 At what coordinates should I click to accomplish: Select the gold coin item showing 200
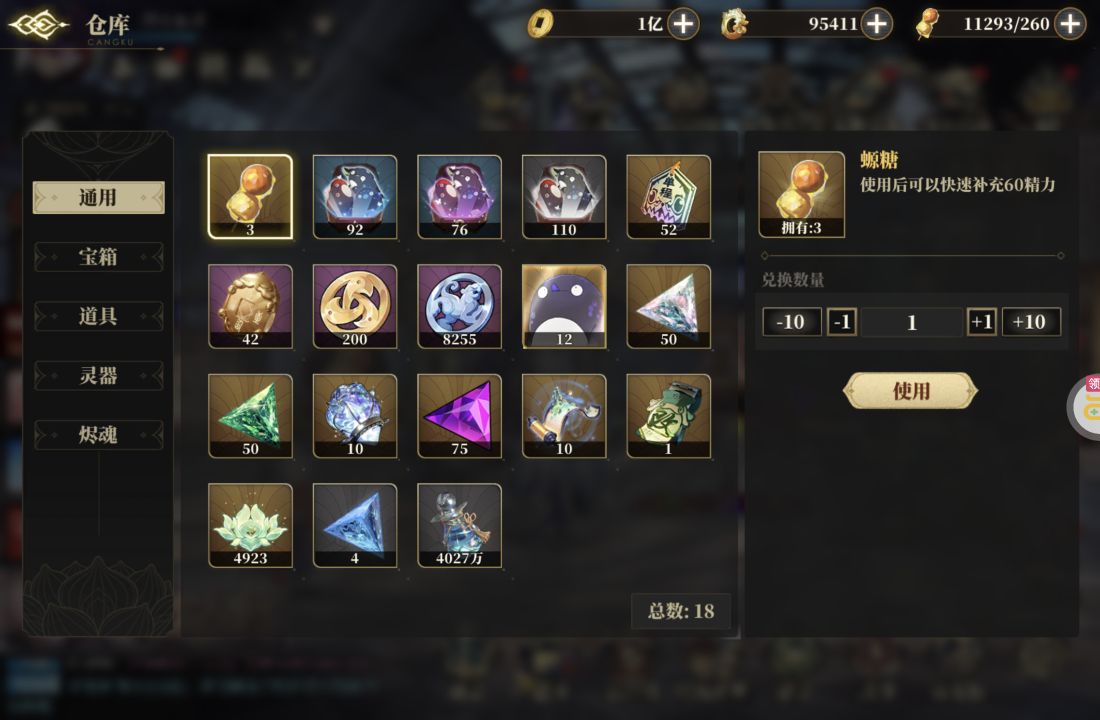[x=355, y=307]
